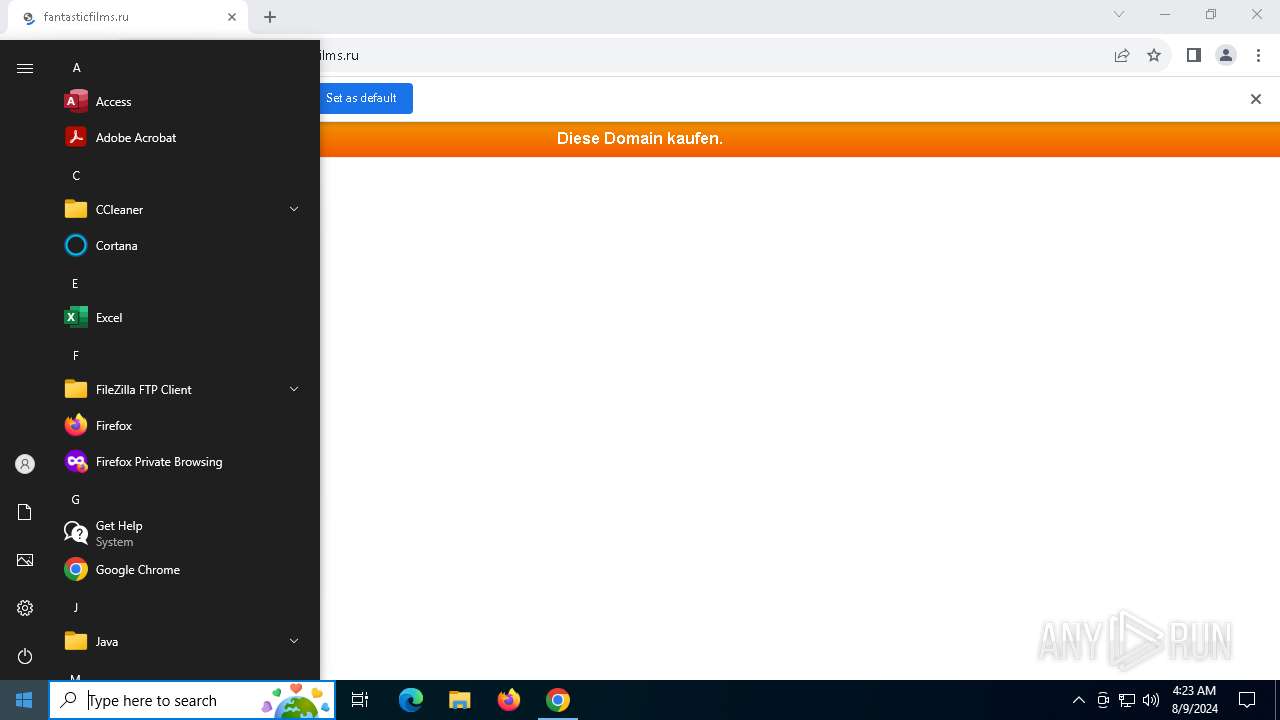Click the Power icon in Start
The image size is (1280, 720).
pyautogui.click(x=25, y=656)
